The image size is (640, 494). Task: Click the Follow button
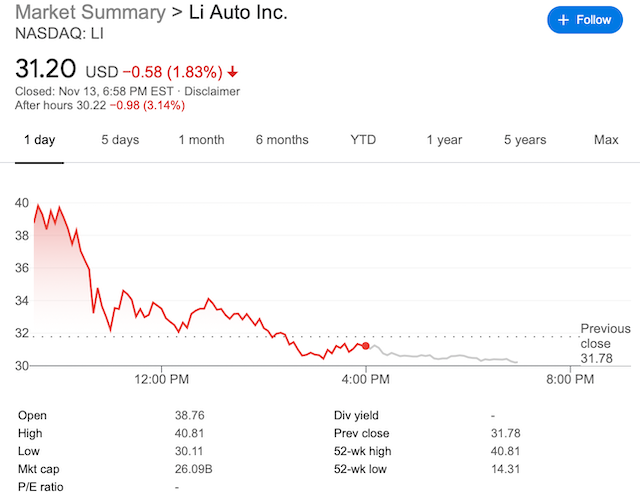(584, 20)
